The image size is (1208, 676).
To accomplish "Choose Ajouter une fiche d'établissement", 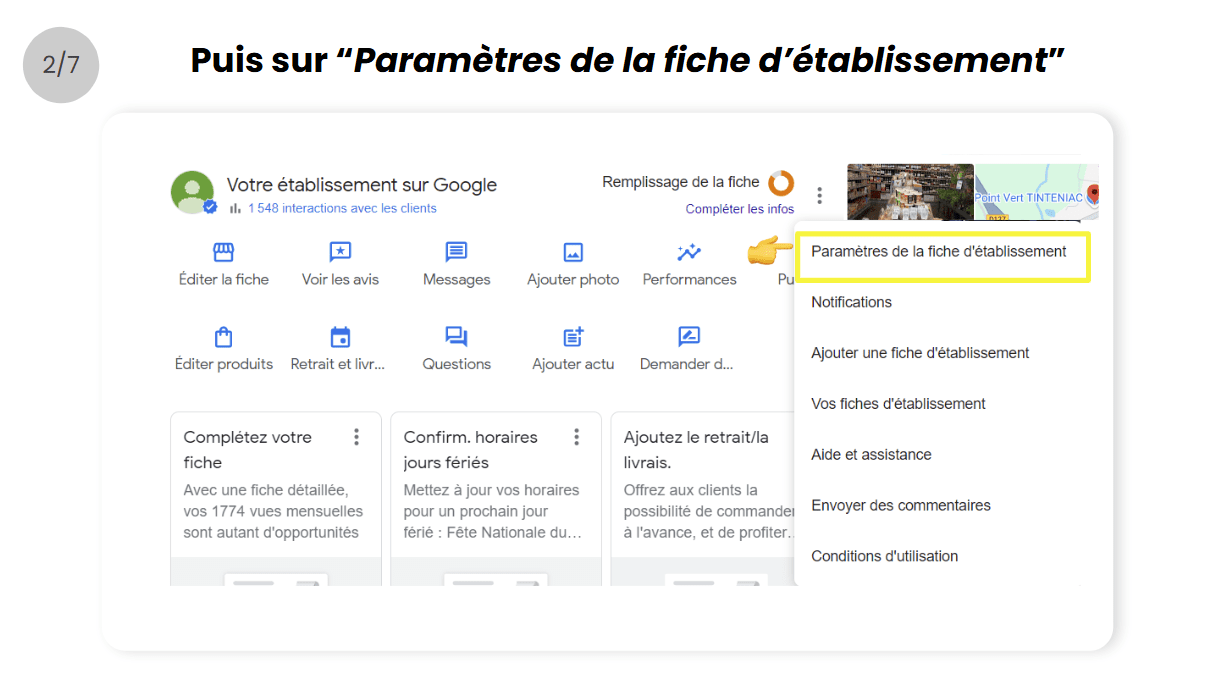I will (920, 353).
